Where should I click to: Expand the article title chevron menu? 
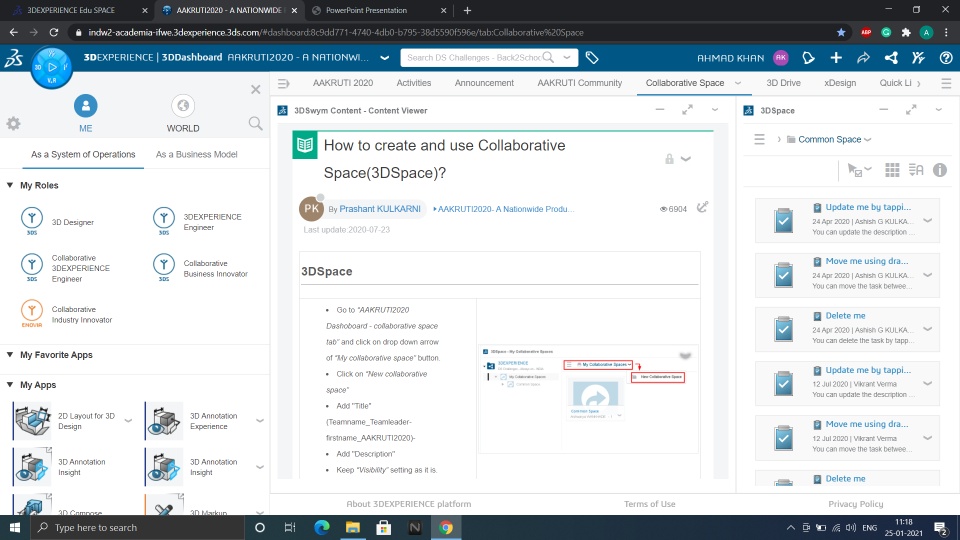(686, 159)
